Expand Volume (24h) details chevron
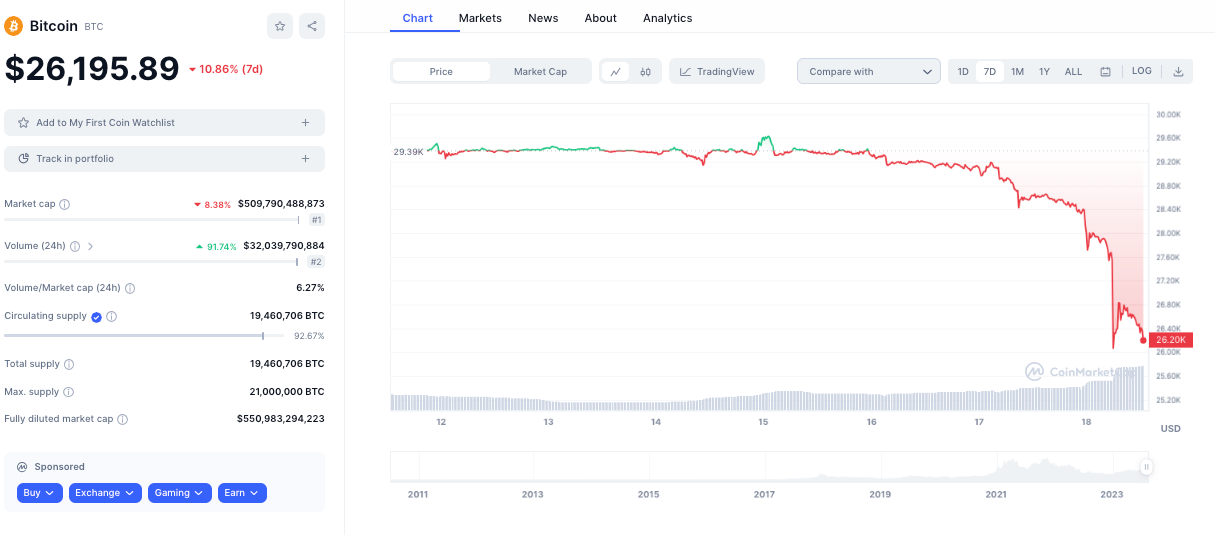This screenshot has width=1215, height=535. click(x=90, y=246)
